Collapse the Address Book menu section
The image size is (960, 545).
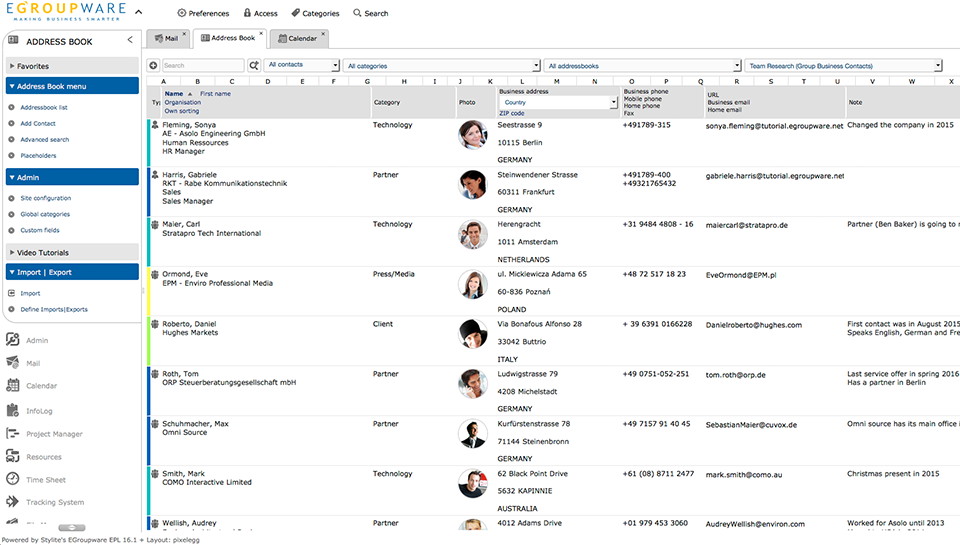pos(72,86)
